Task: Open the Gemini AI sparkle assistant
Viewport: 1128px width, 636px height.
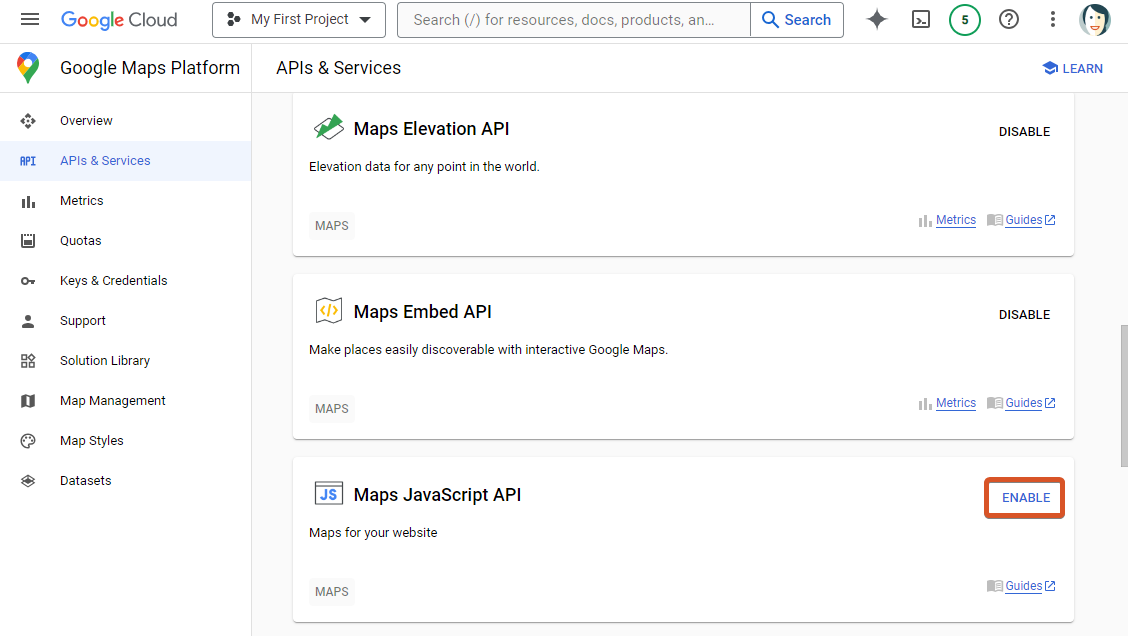Action: pos(876,19)
